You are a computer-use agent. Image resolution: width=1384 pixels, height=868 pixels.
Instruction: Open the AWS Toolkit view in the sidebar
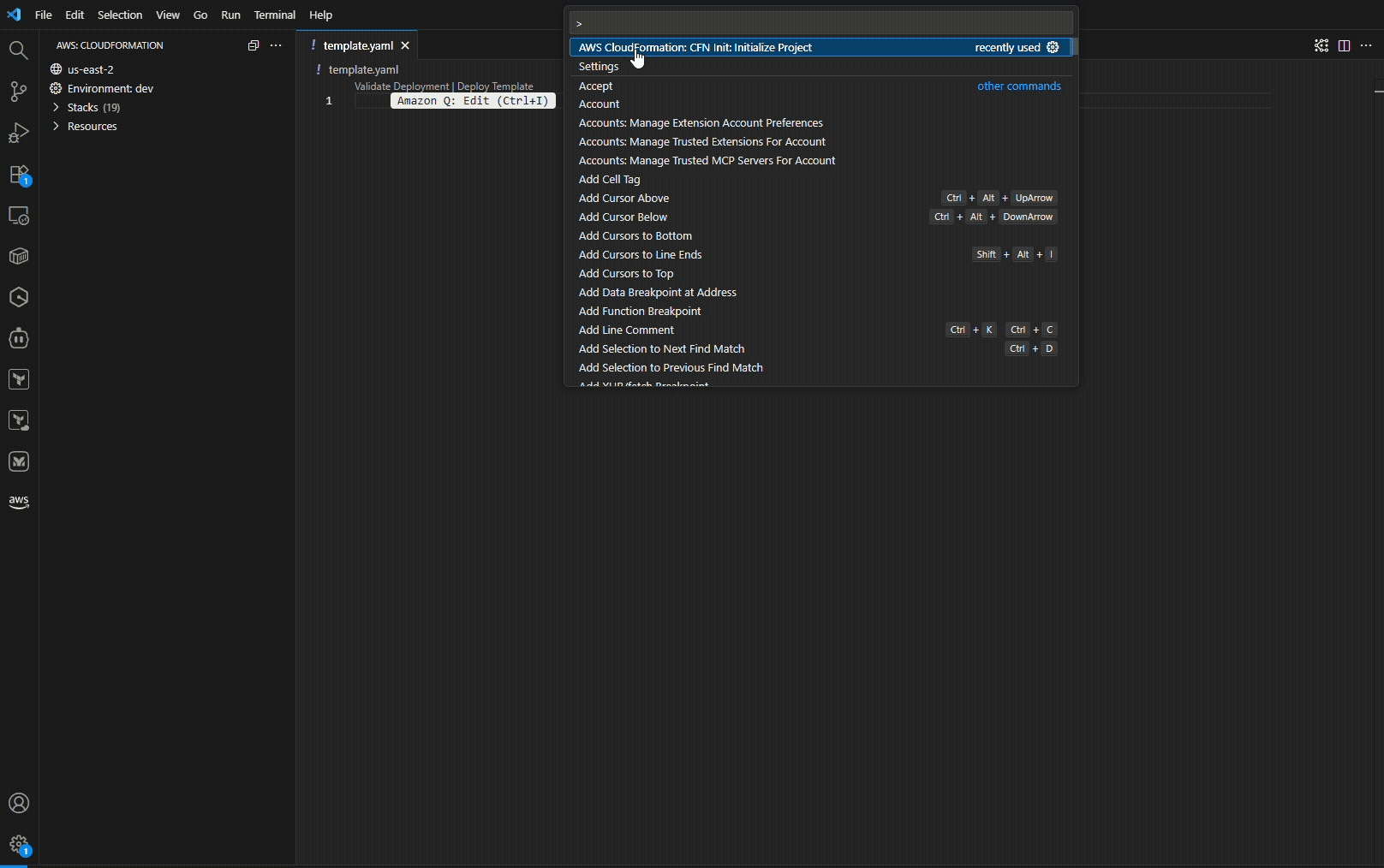click(18, 502)
